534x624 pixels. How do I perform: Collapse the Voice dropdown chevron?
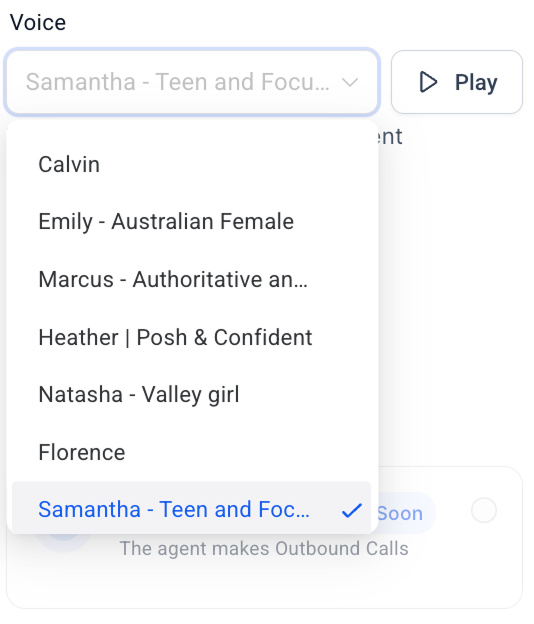(x=350, y=82)
